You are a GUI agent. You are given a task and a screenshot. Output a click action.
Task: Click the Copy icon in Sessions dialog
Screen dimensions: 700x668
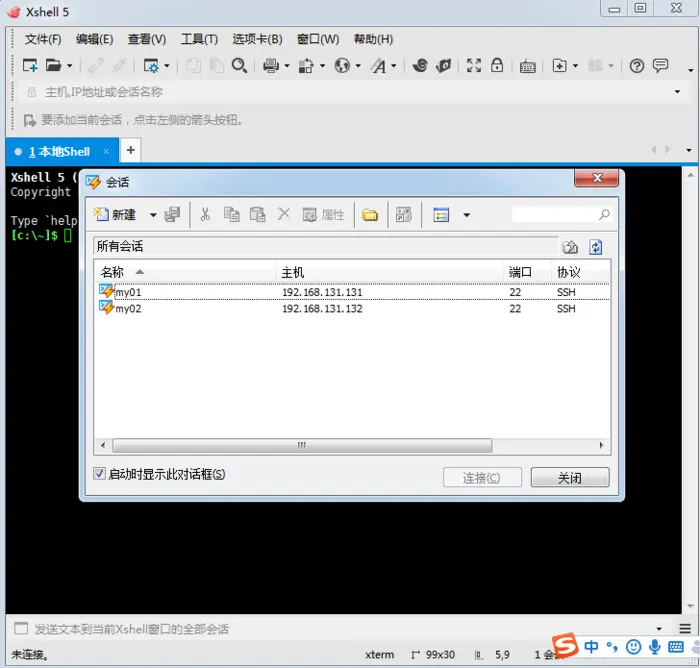[231, 214]
